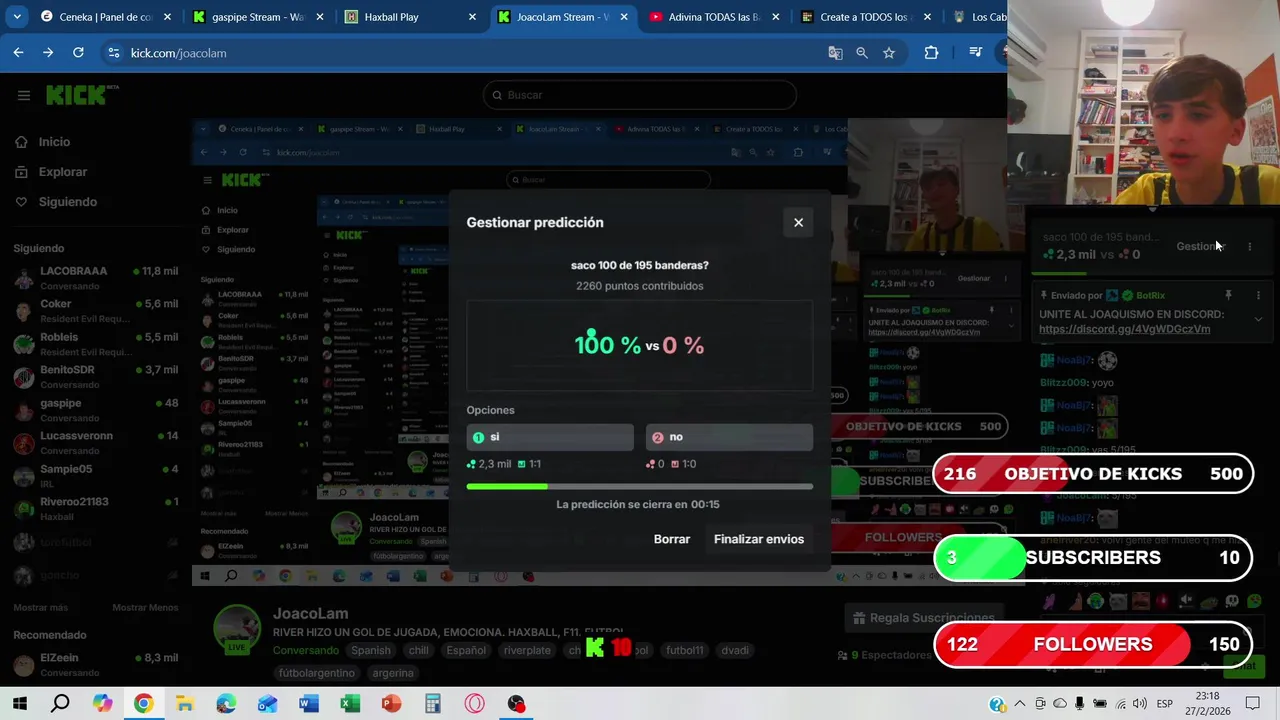This screenshot has height=720, width=1280.
Task: Go to Inicio in sidebar
Action: pos(54,142)
